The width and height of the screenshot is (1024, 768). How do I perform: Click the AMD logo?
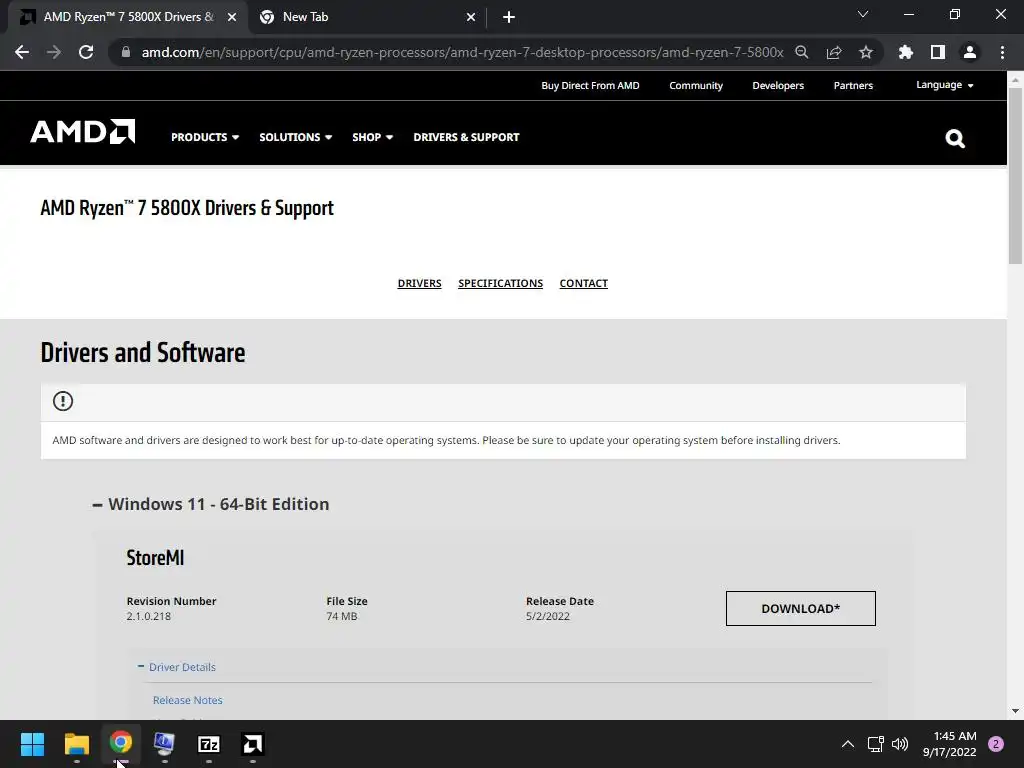point(82,131)
